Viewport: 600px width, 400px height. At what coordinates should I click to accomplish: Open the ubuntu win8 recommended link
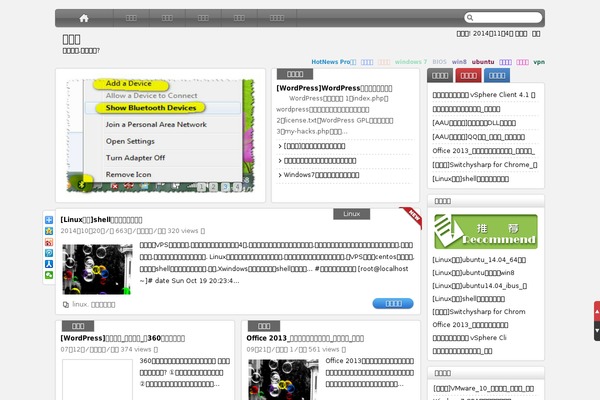[473, 273]
